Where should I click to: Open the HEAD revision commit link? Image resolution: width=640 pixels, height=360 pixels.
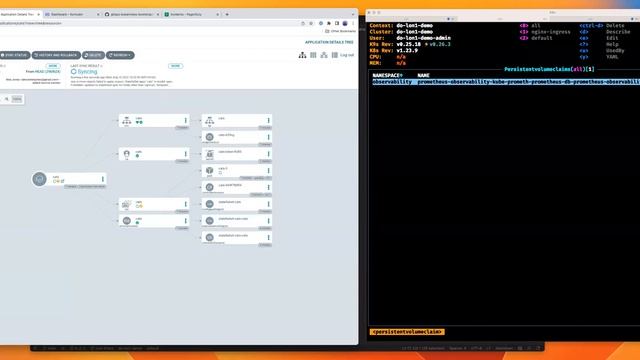[49, 71]
